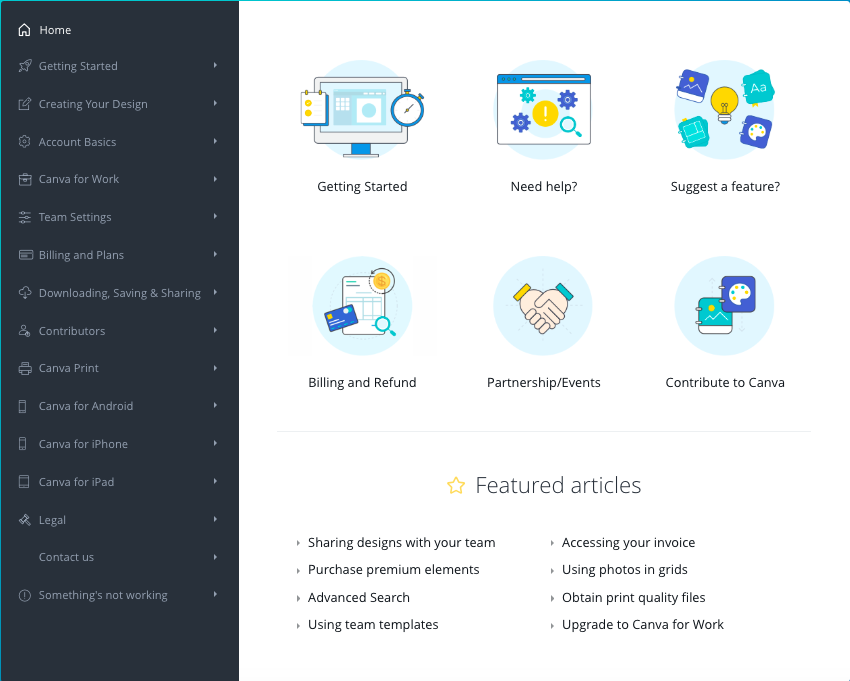Click the cloud icon for Downloading, Saving & Sharing
Screen dimensions: 850x681
[x=25, y=293]
